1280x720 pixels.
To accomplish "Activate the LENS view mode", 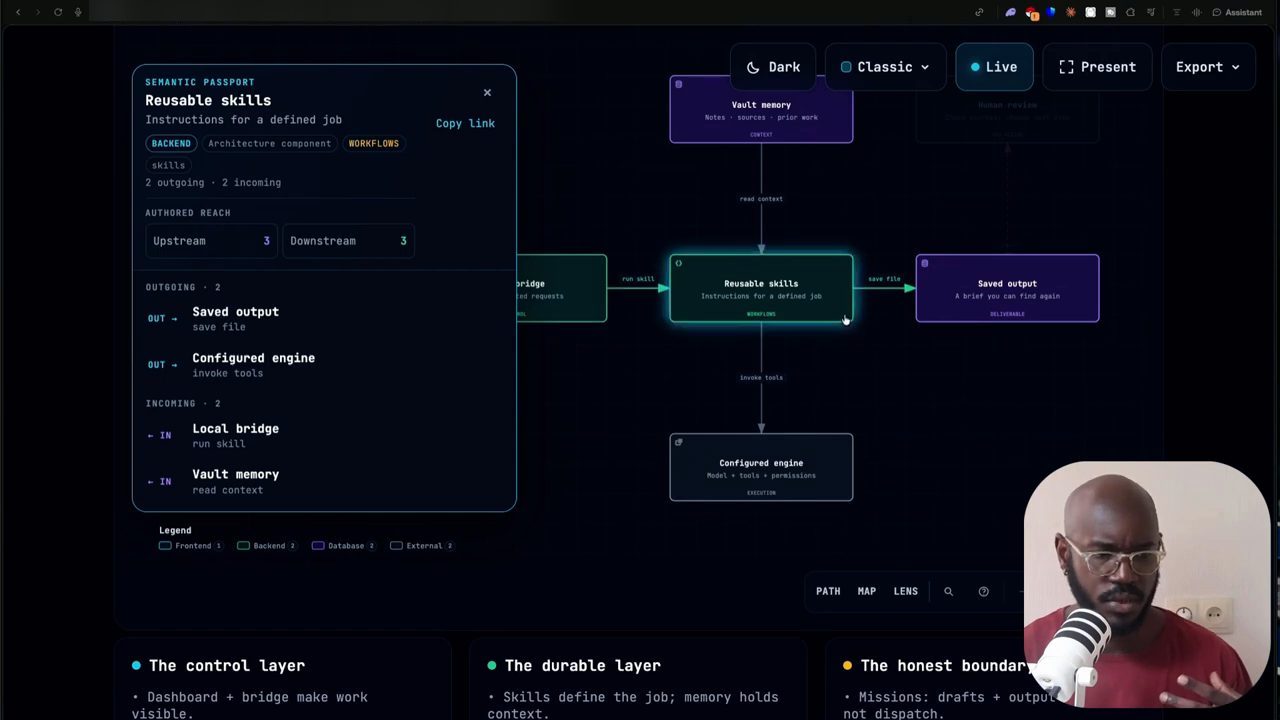I will pos(906,591).
